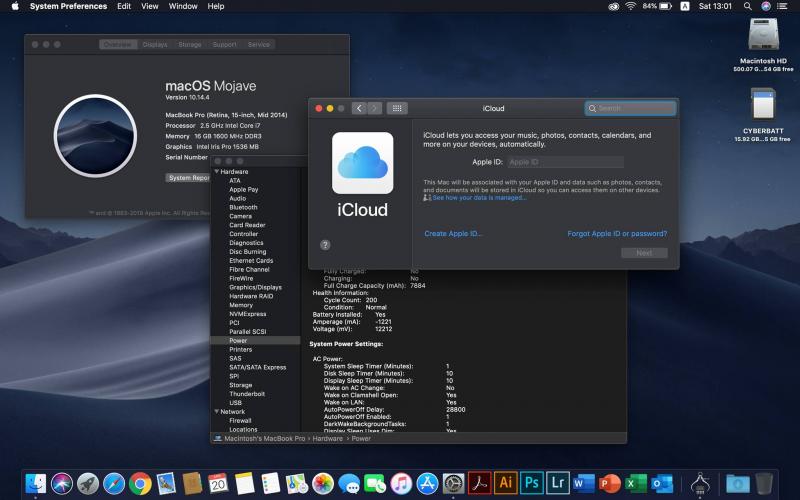
Task: Launch Google Chrome from the Dock
Action: click(140, 483)
